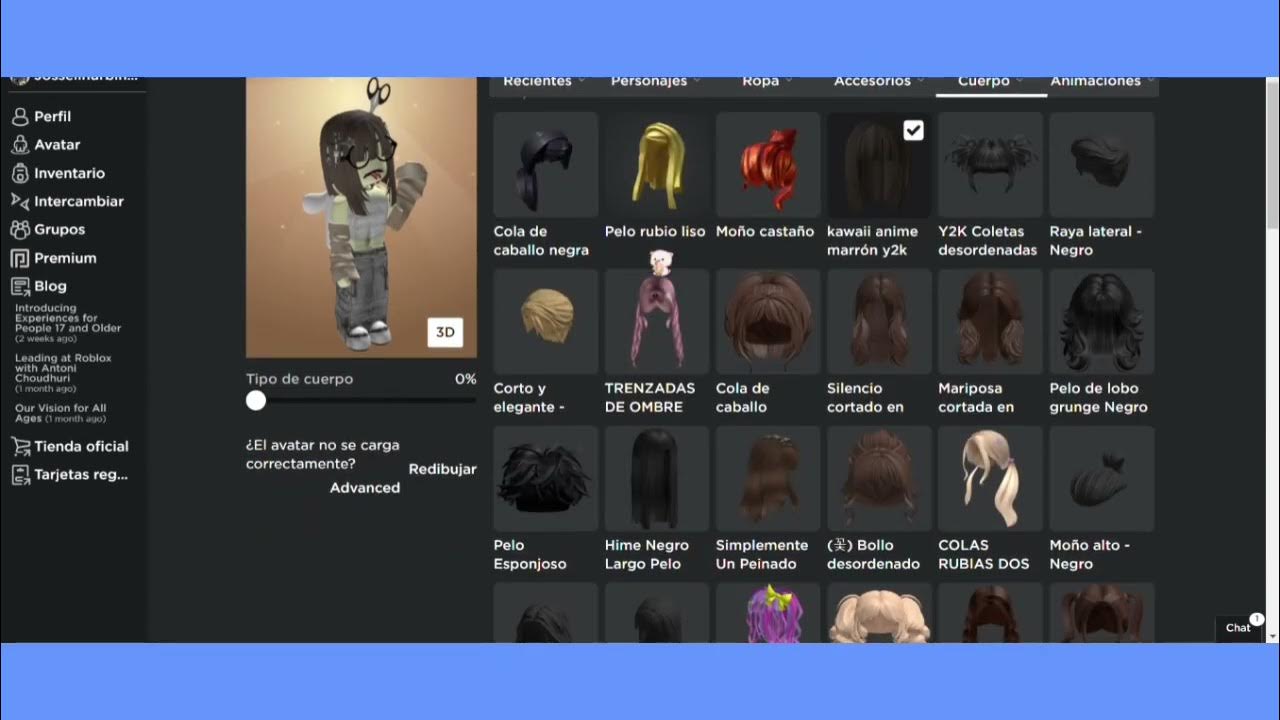Pick the Mariposa cortada en hair
Viewport: 1280px width, 720px height.
tap(990, 322)
